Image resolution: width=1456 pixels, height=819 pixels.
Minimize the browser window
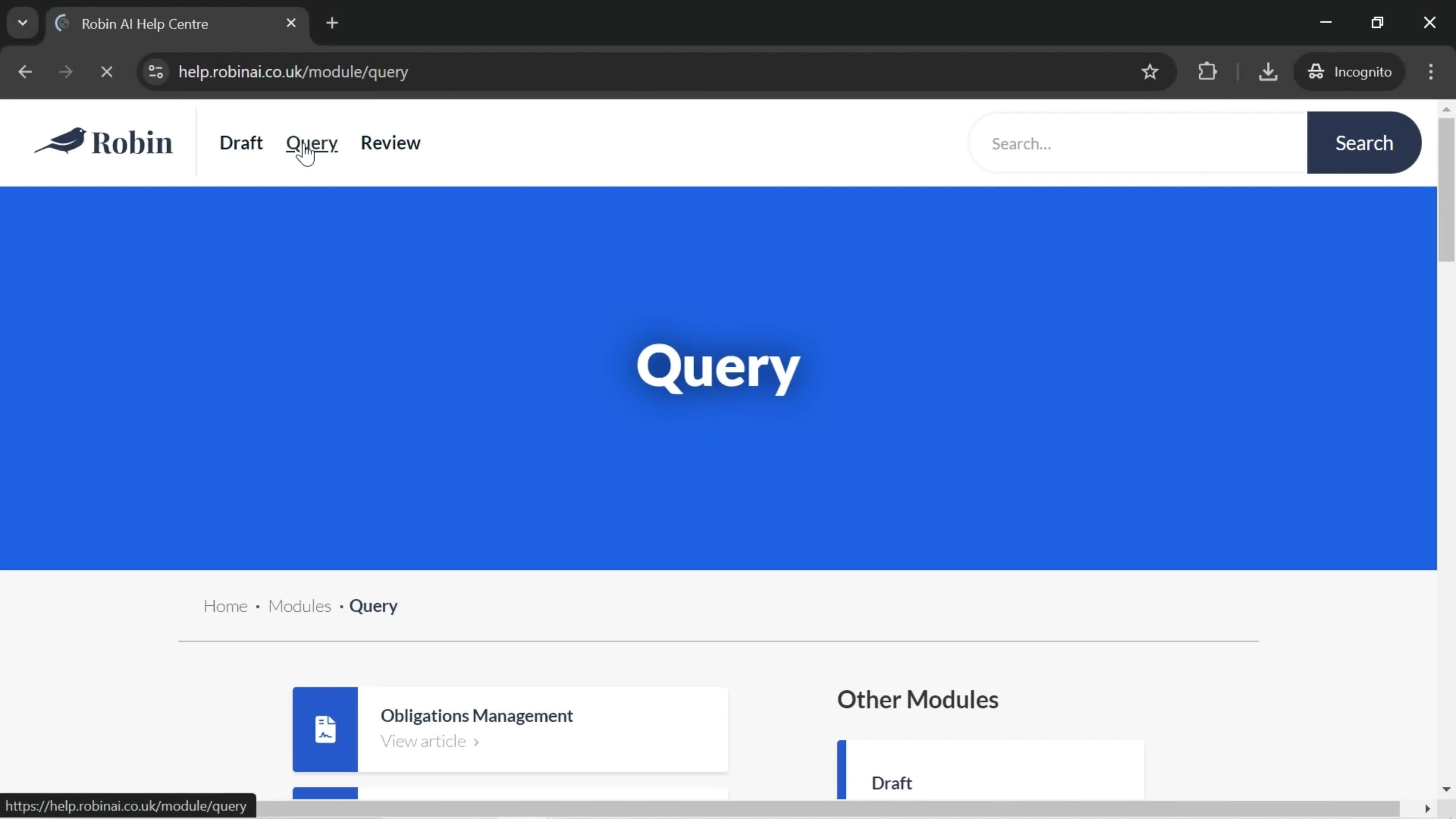tap(1326, 23)
